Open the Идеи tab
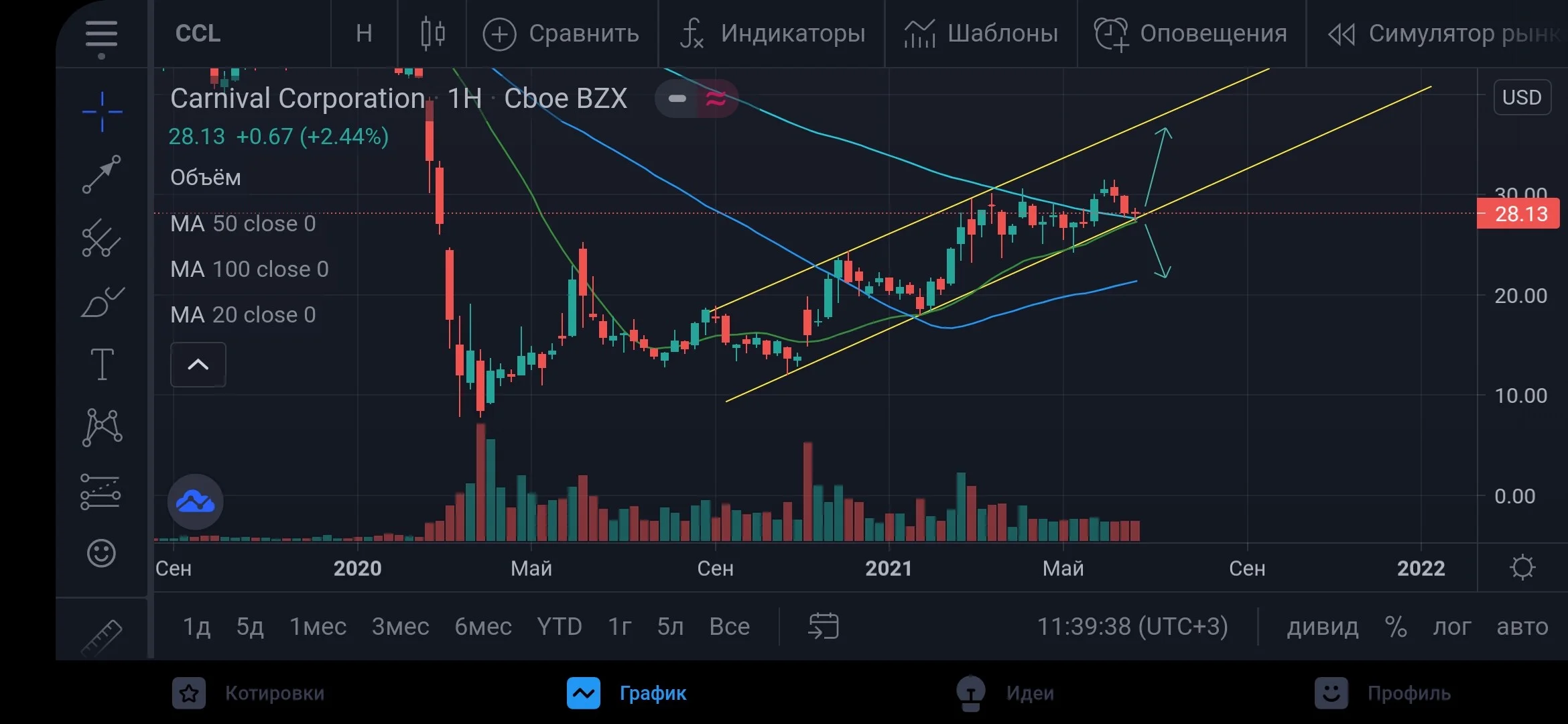 (x=1005, y=693)
